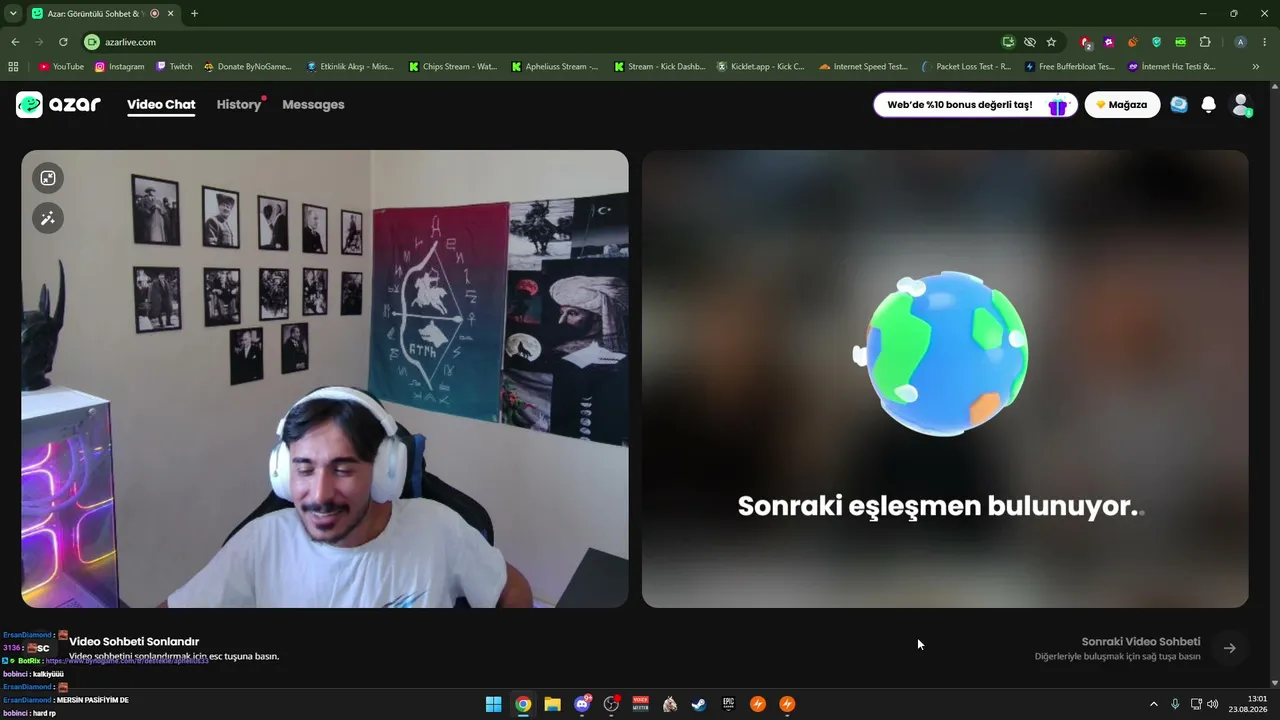The height and width of the screenshot is (720, 1280).
Task: Click the blue gem box icon
Action: [1179, 105]
